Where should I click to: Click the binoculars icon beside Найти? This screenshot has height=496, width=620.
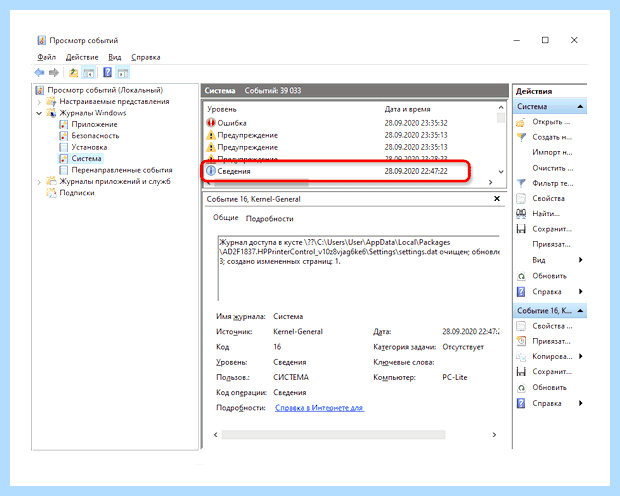(x=521, y=214)
